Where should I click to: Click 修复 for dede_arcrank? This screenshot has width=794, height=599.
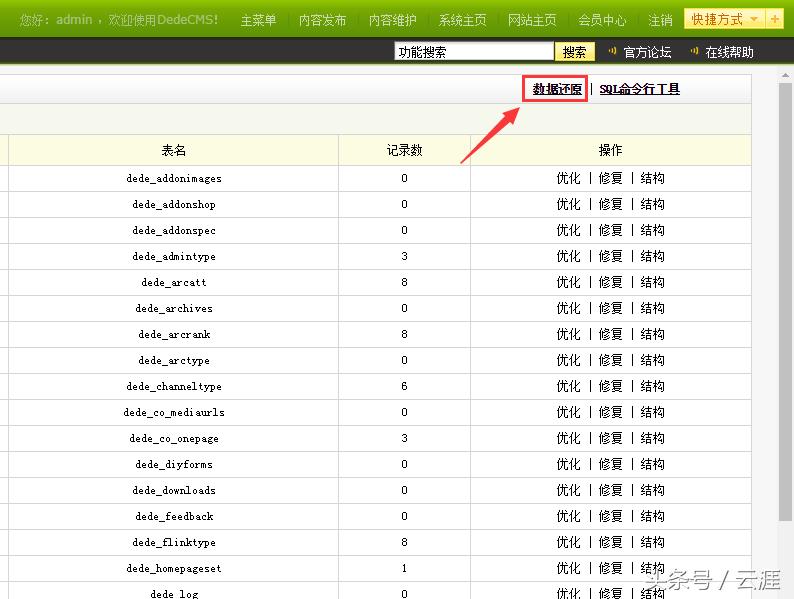tap(610, 334)
